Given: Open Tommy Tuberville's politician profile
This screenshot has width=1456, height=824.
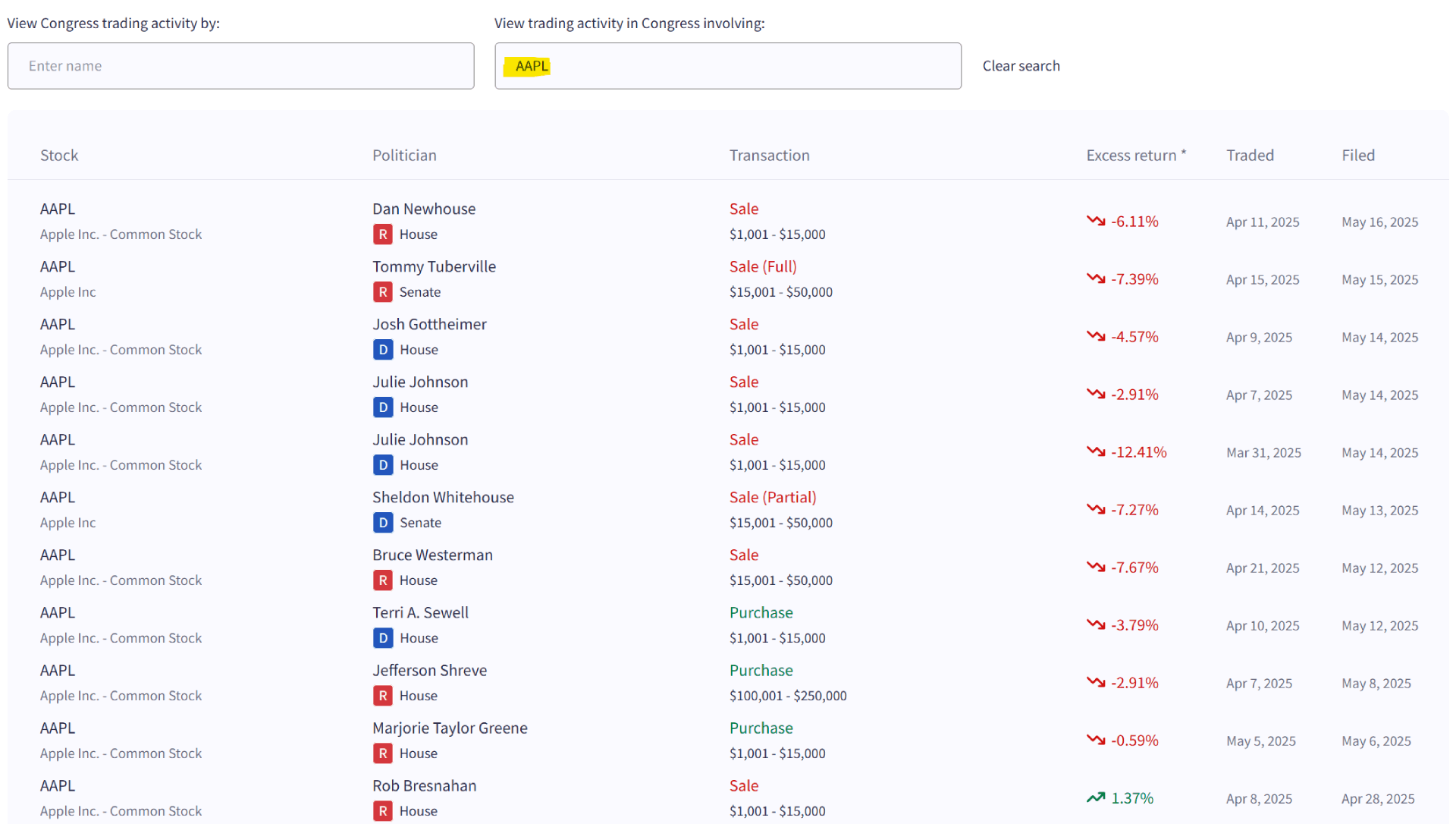Looking at the screenshot, I should tap(434, 266).
